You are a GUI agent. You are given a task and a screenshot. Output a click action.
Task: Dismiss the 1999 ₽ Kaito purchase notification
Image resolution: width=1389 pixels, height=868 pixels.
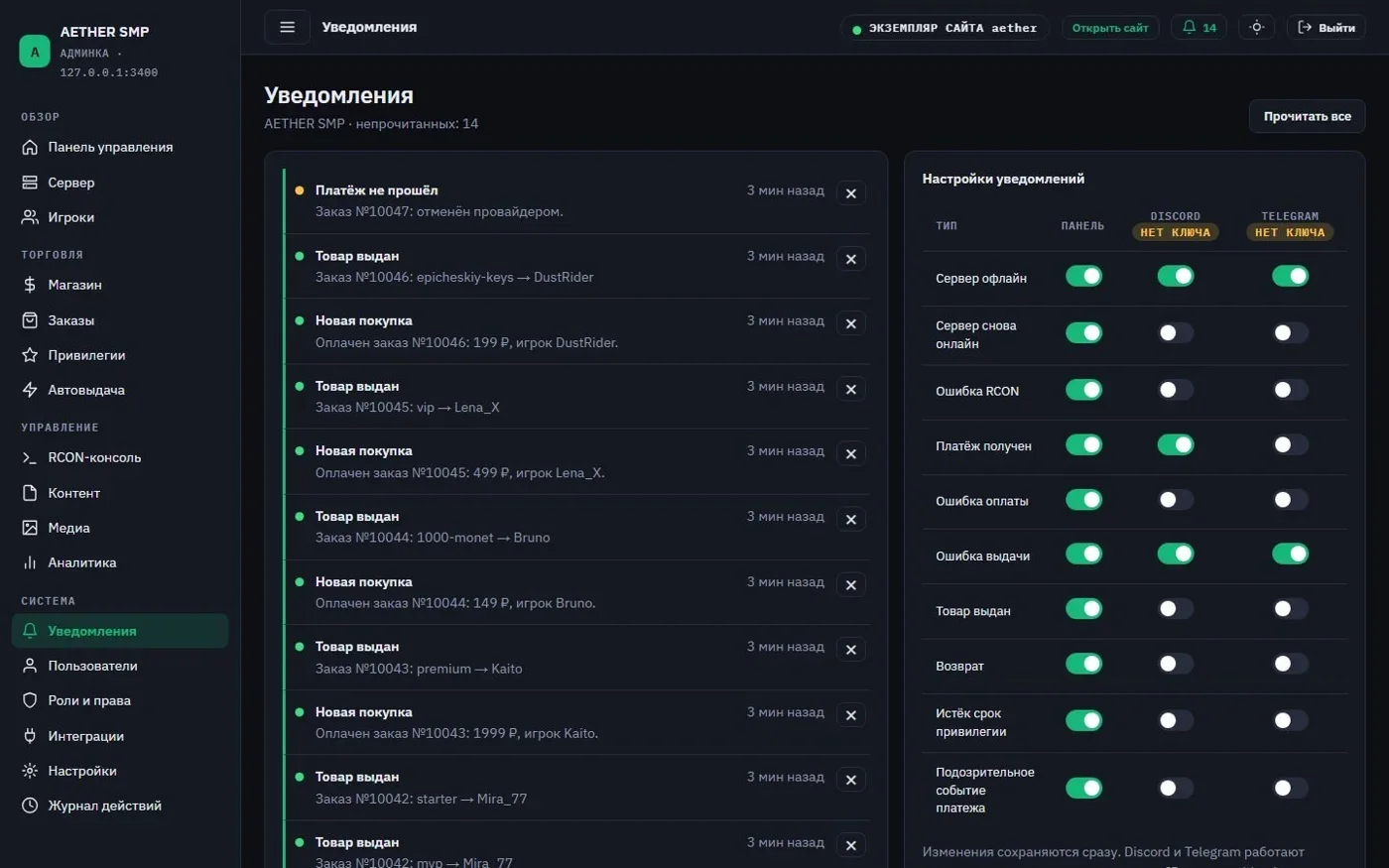pyautogui.click(x=851, y=715)
